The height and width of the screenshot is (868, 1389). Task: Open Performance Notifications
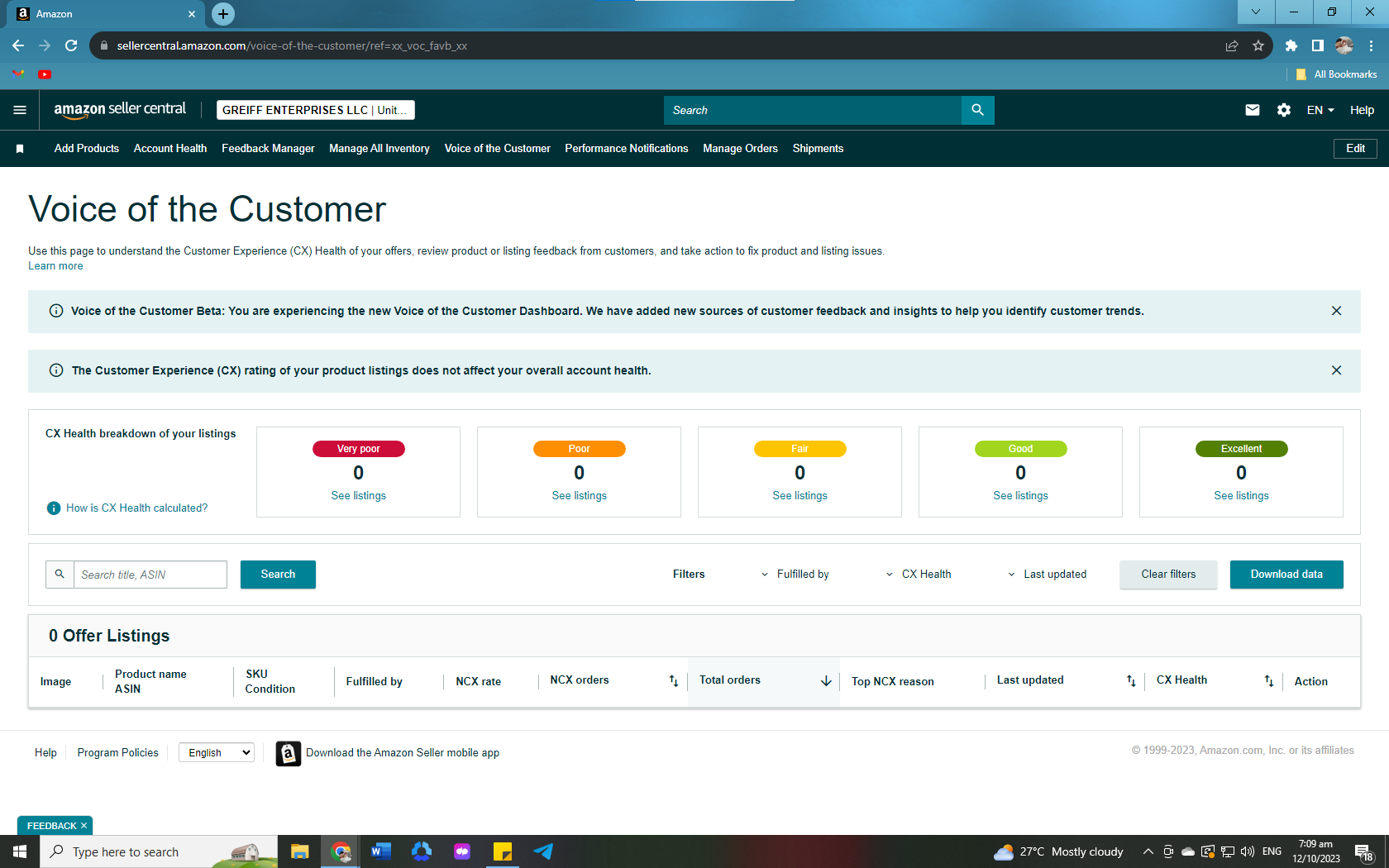tap(627, 149)
